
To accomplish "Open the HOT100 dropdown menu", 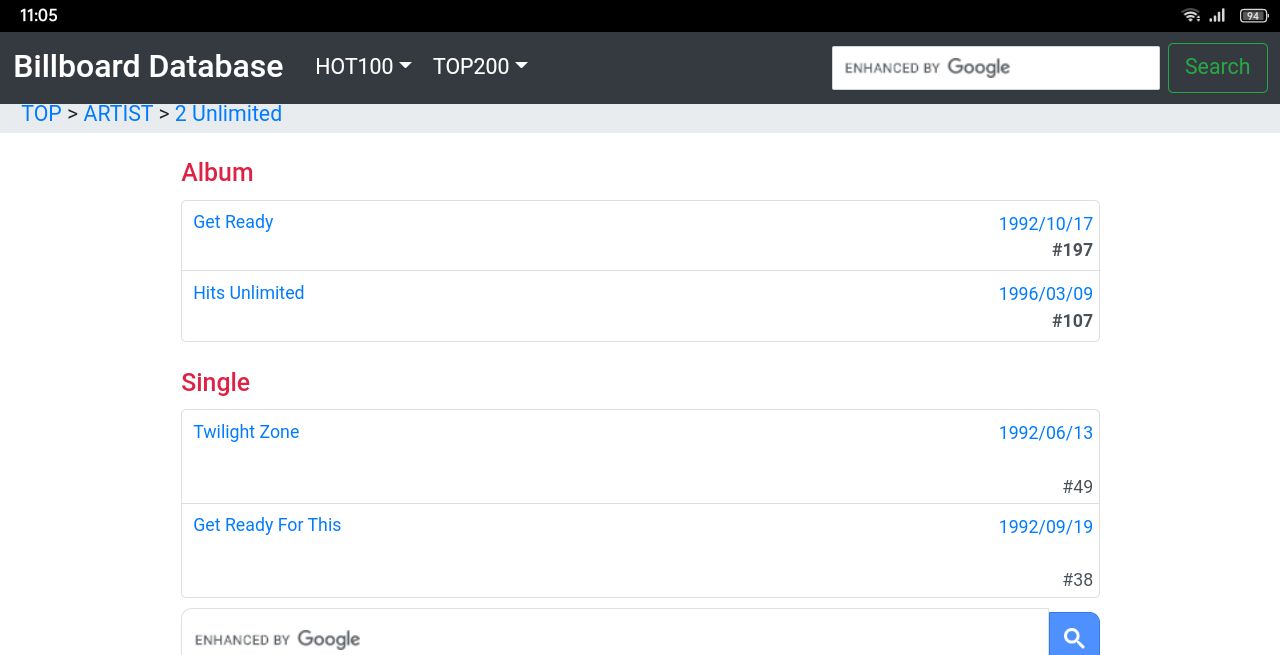I will pos(363,66).
